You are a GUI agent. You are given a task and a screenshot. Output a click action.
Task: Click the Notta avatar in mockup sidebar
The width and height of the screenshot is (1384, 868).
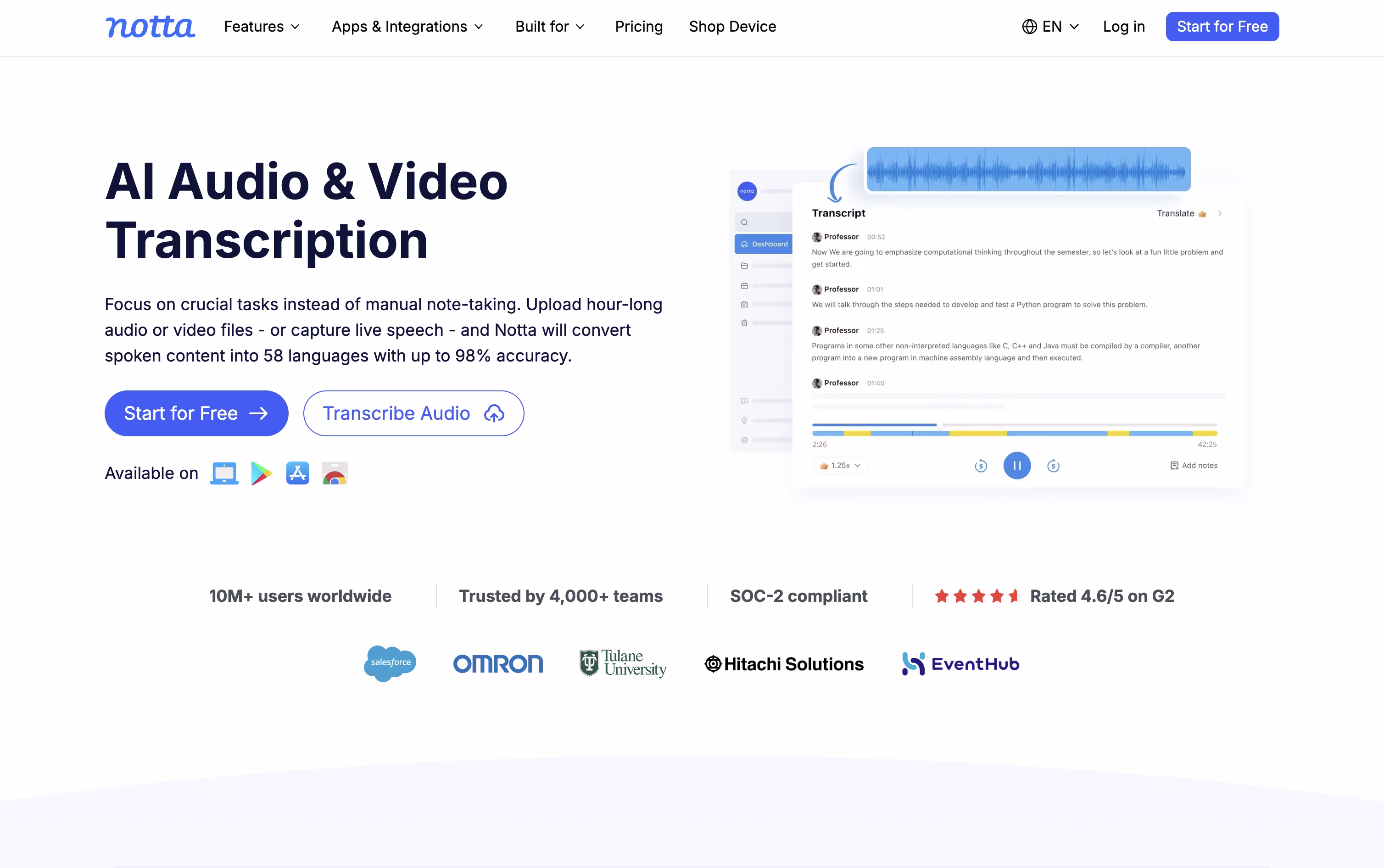coord(747,191)
